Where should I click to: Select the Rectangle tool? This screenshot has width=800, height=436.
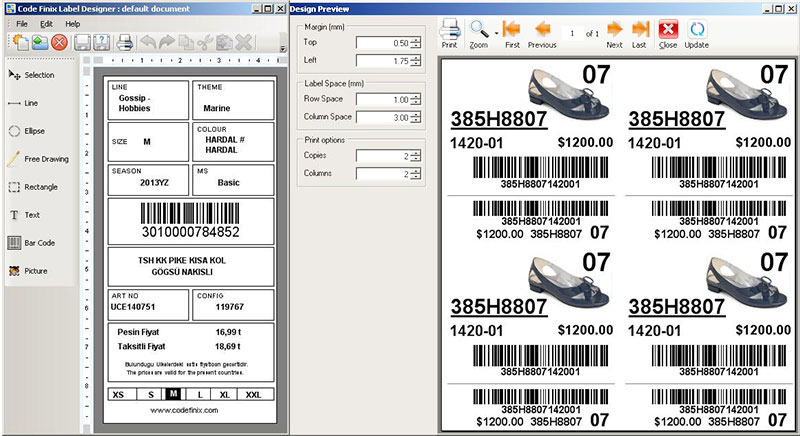coord(33,187)
